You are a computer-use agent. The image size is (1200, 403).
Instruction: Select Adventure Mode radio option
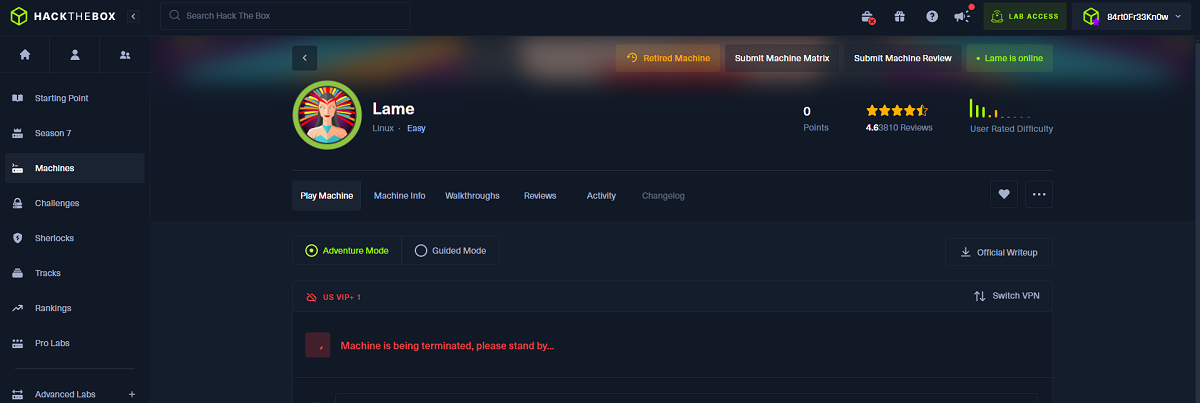tap(347, 251)
